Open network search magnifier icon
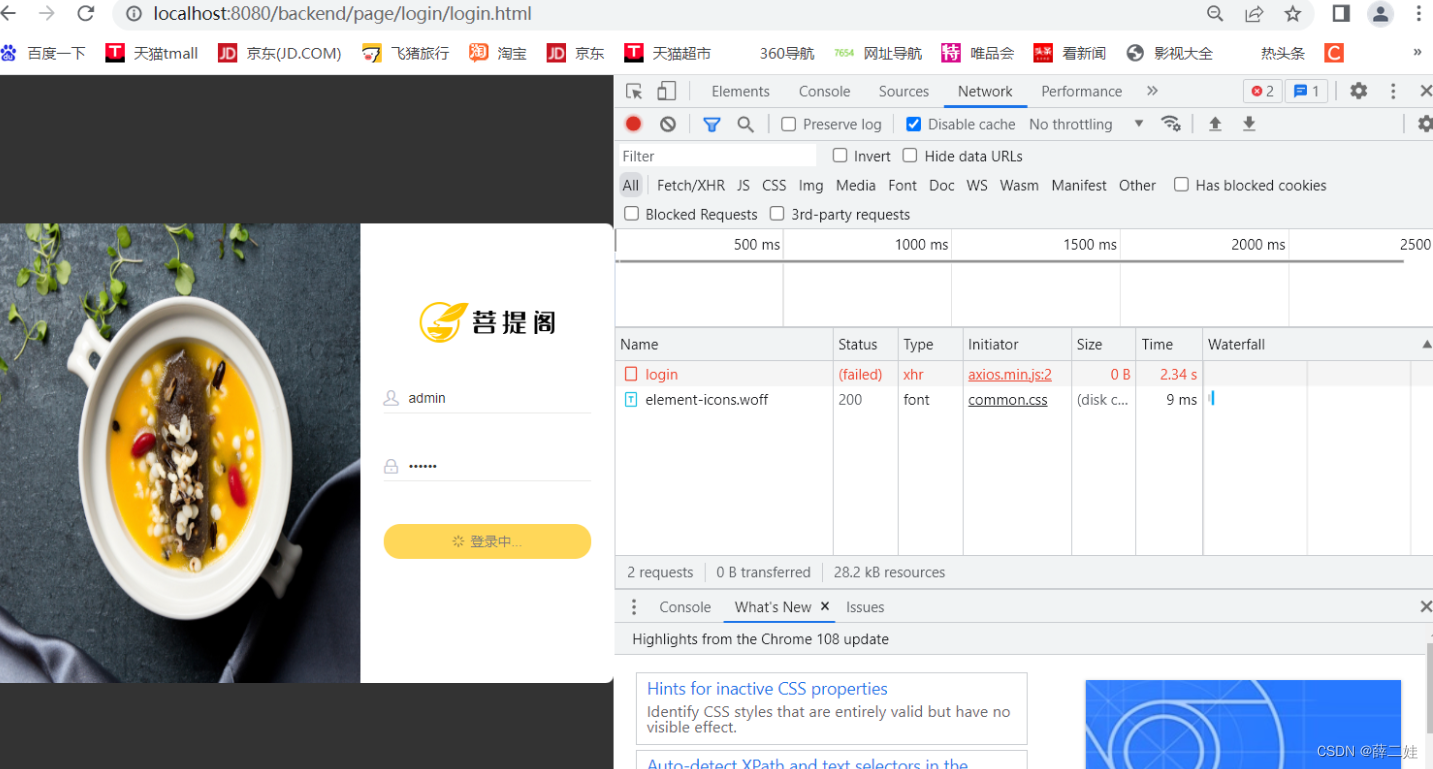Viewport: 1433px width, 769px height. (745, 124)
